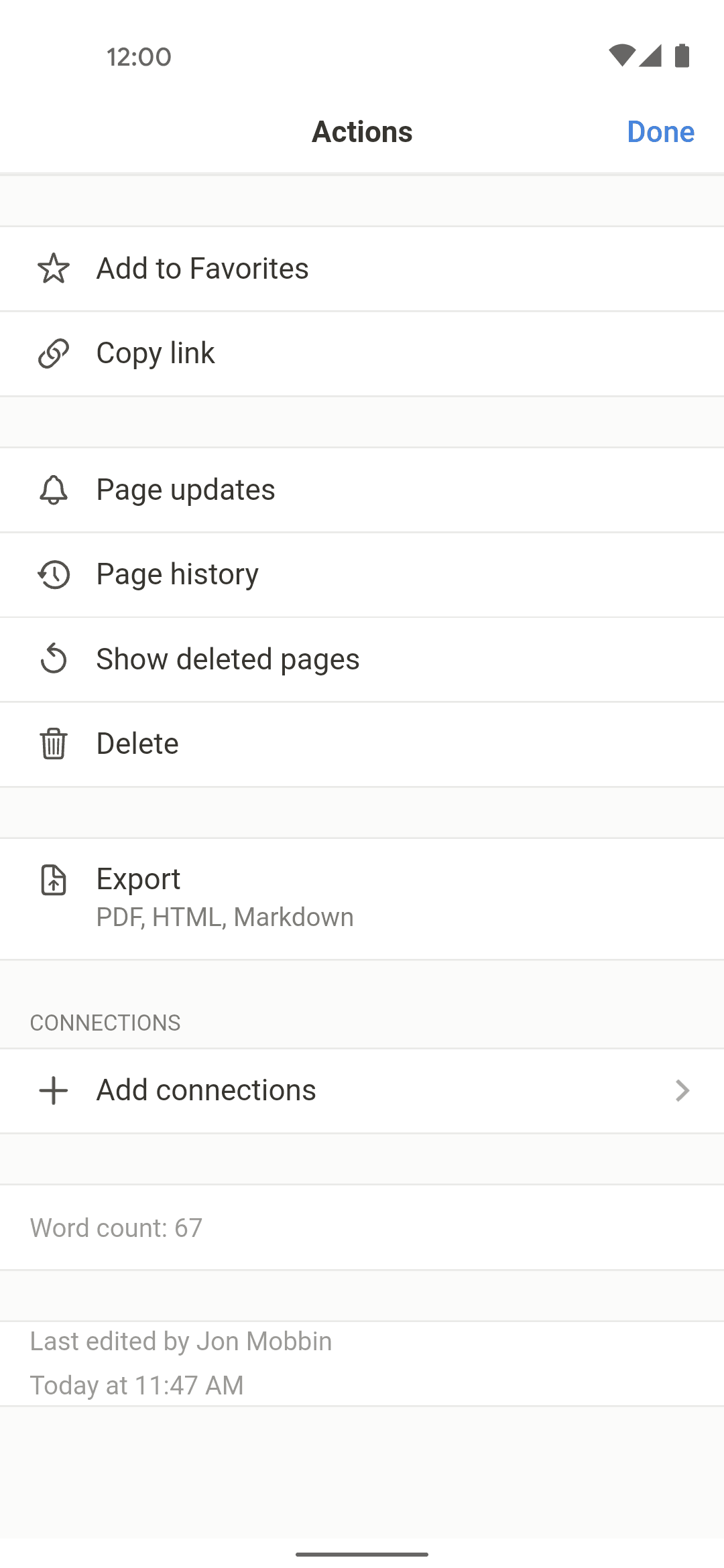
Task: Select Show deleted pages
Action: (x=228, y=659)
